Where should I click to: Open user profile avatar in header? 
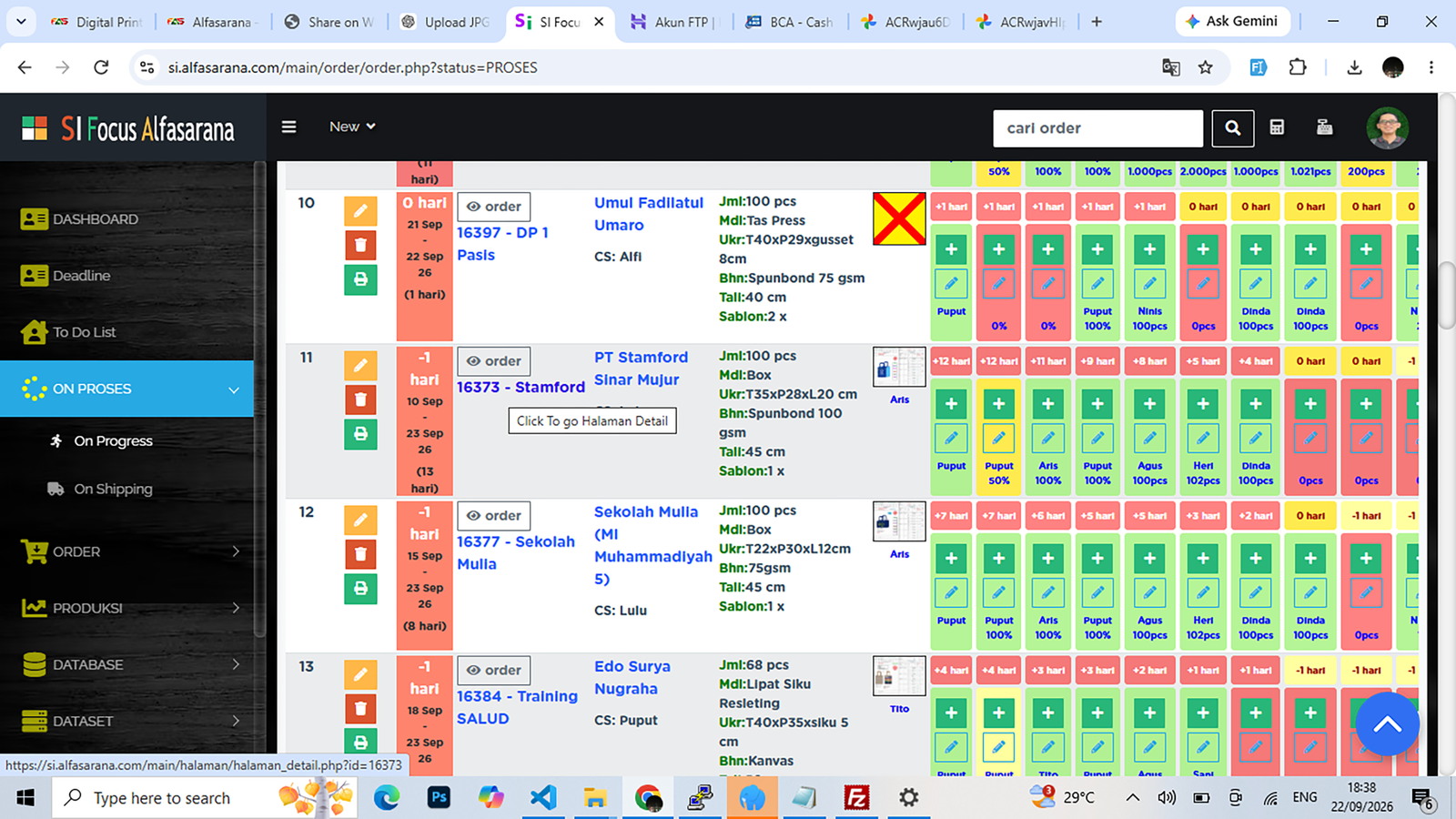(1387, 127)
